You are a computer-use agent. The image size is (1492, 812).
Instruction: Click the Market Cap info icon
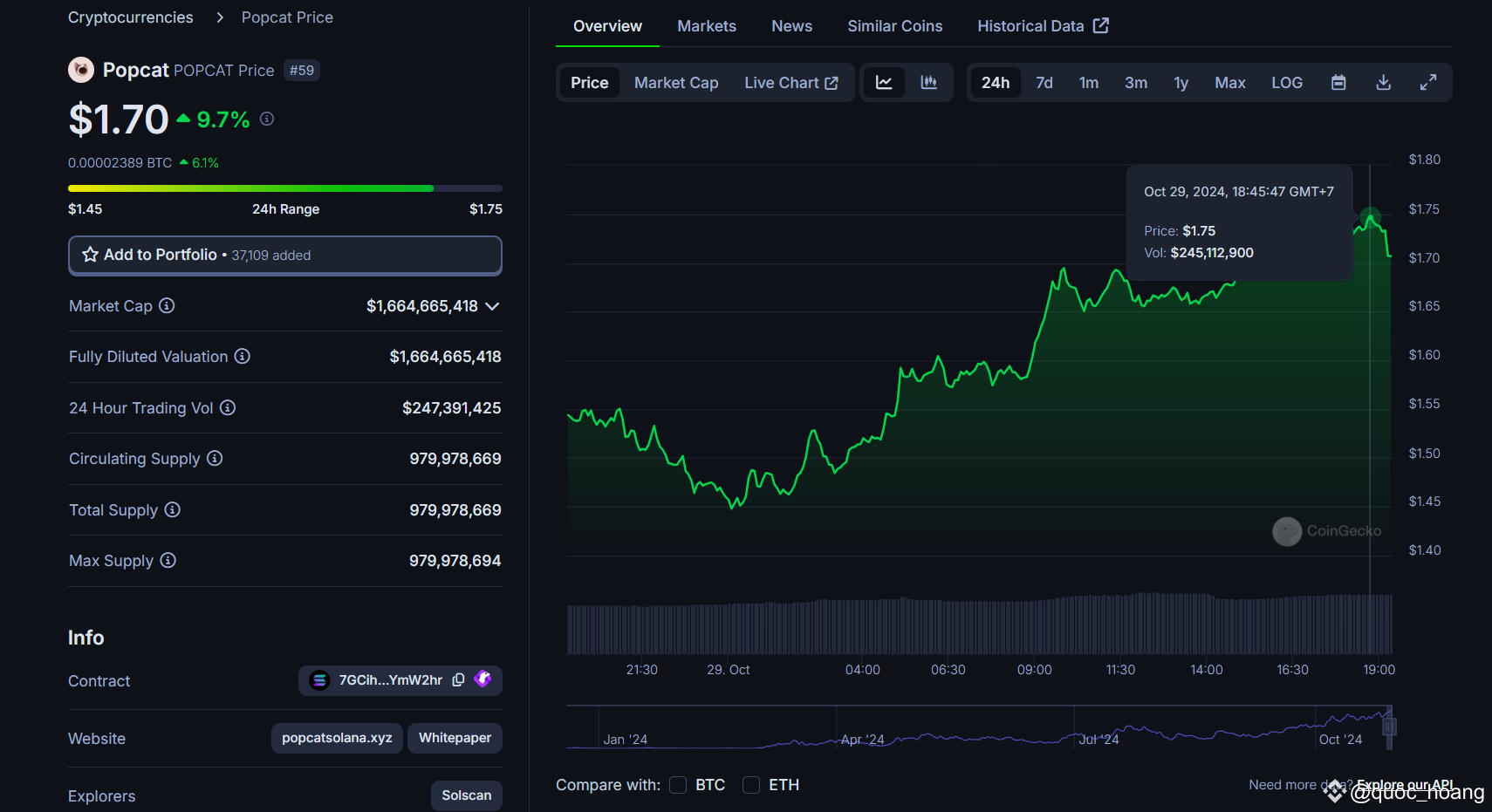[167, 306]
